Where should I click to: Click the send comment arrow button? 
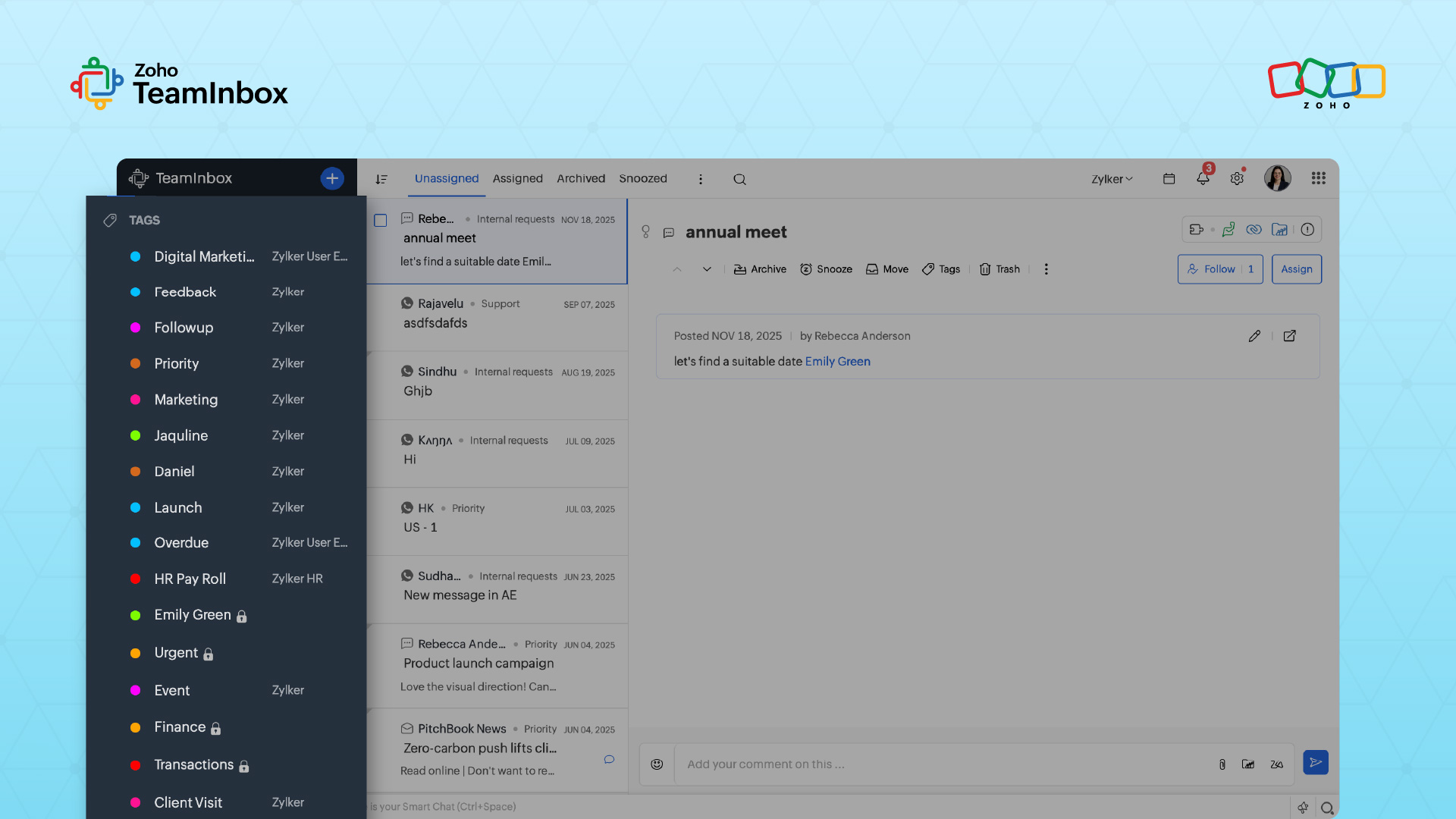point(1315,763)
